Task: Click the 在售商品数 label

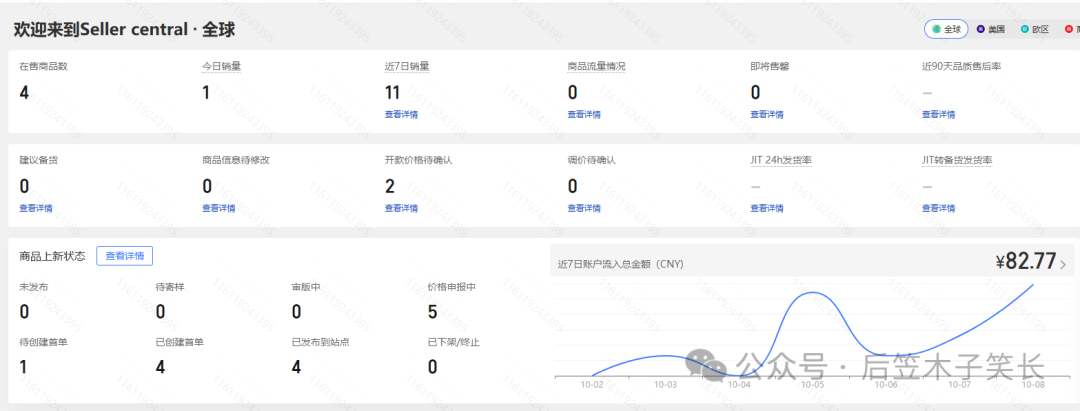Action: click(x=43, y=67)
